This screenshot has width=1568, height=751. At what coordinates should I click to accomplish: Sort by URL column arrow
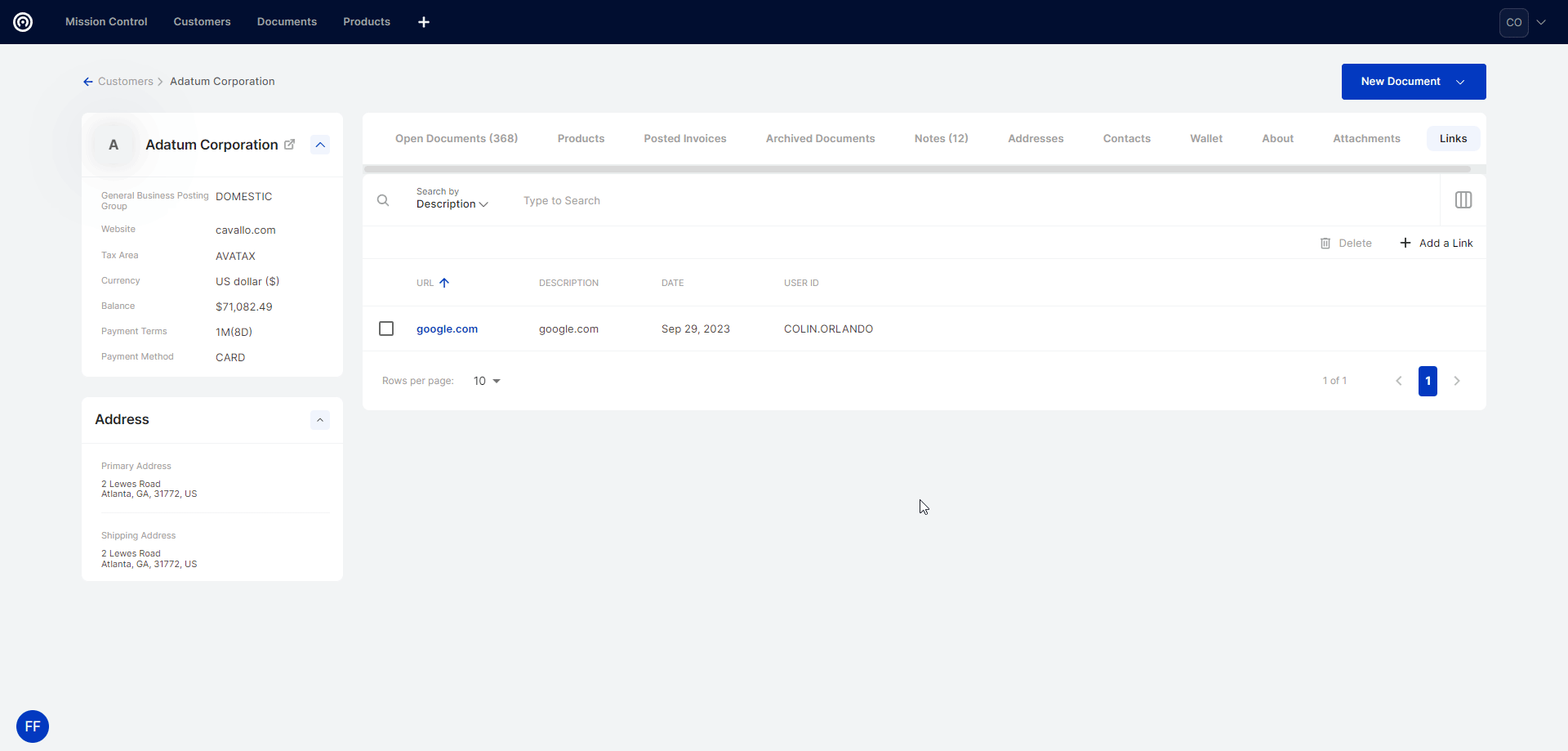tap(444, 283)
